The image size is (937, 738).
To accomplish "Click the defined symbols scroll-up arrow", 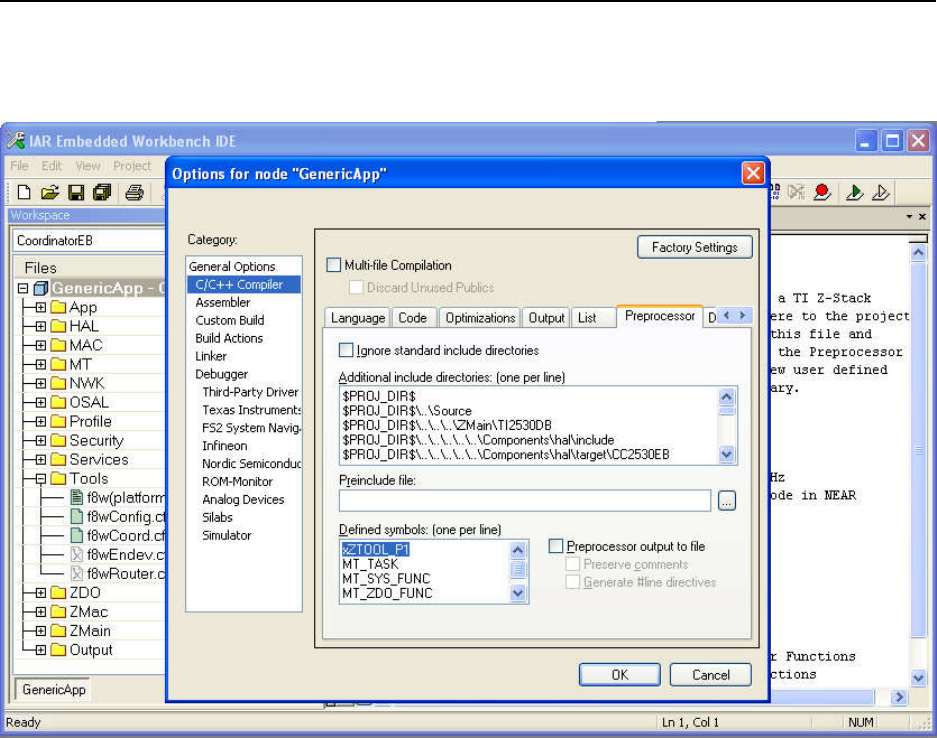I will pyautogui.click(x=518, y=549).
